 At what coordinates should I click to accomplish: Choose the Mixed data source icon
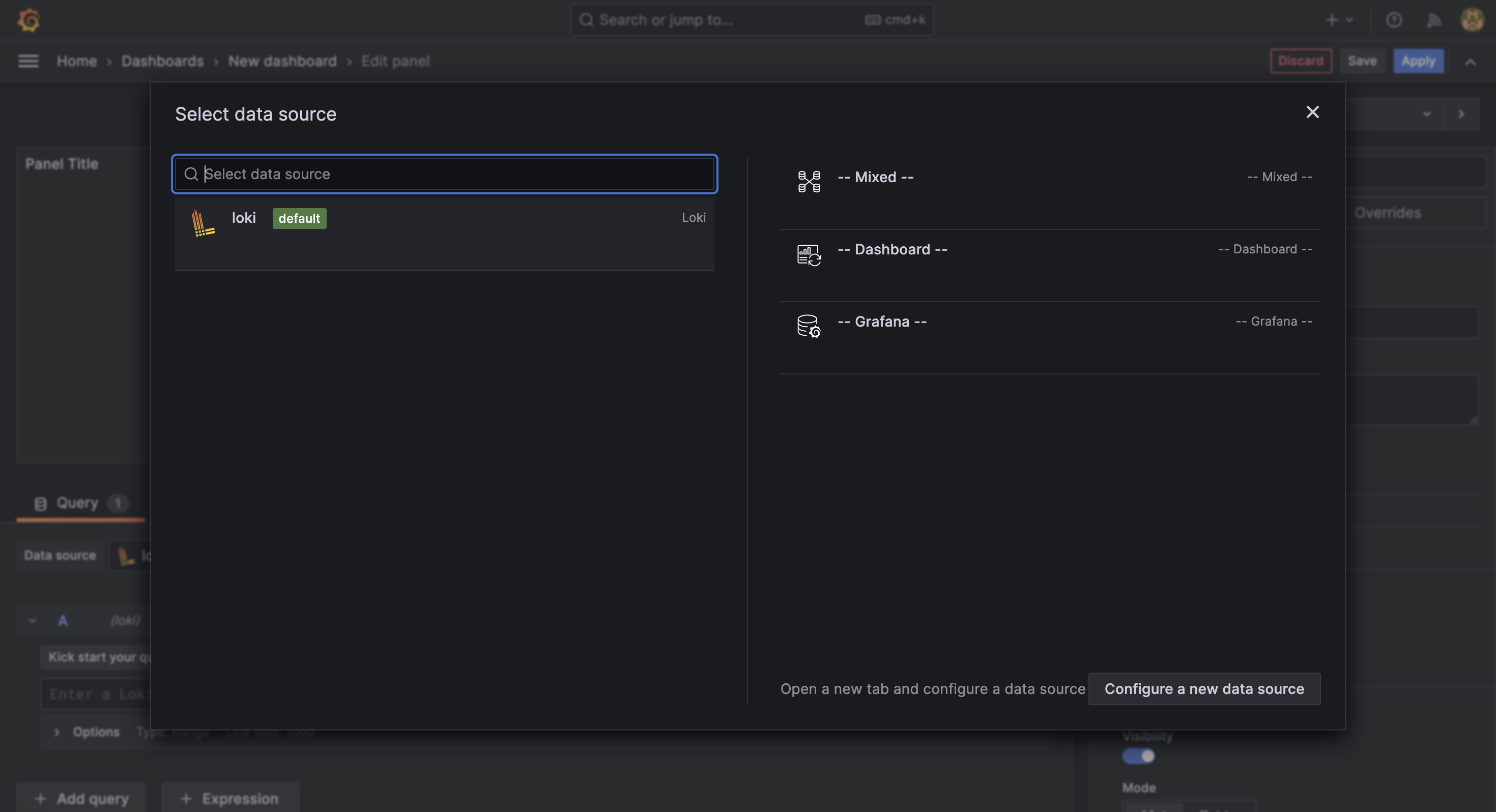809,181
